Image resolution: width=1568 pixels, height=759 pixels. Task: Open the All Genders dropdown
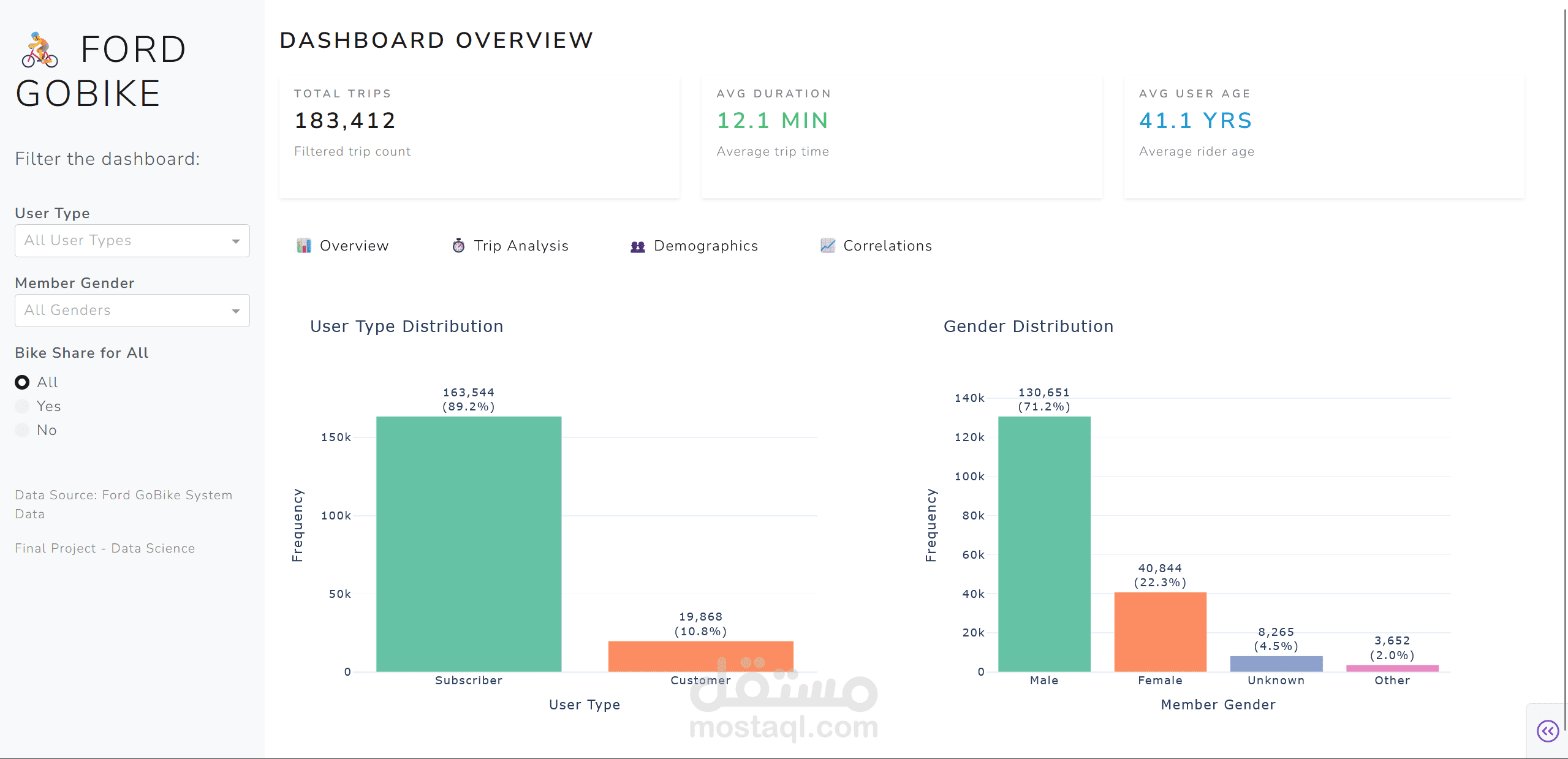click(x=123, y=311)
